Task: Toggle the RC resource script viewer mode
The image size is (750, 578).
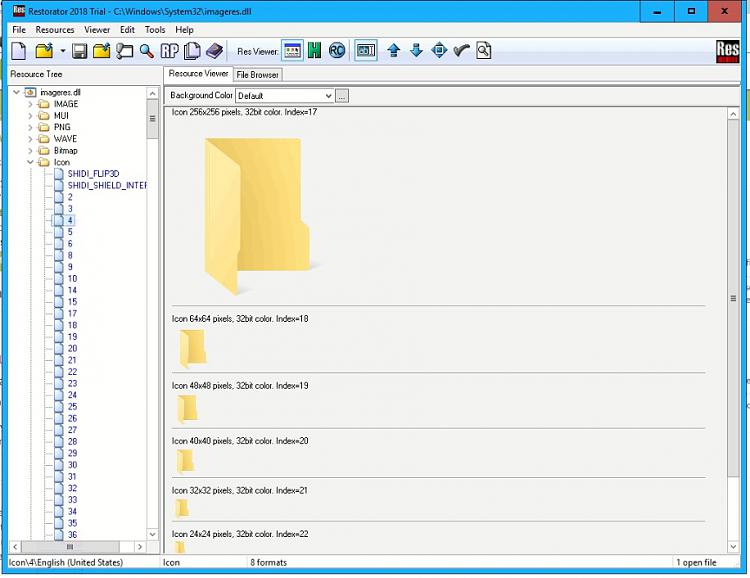Action: pos(337,51)
